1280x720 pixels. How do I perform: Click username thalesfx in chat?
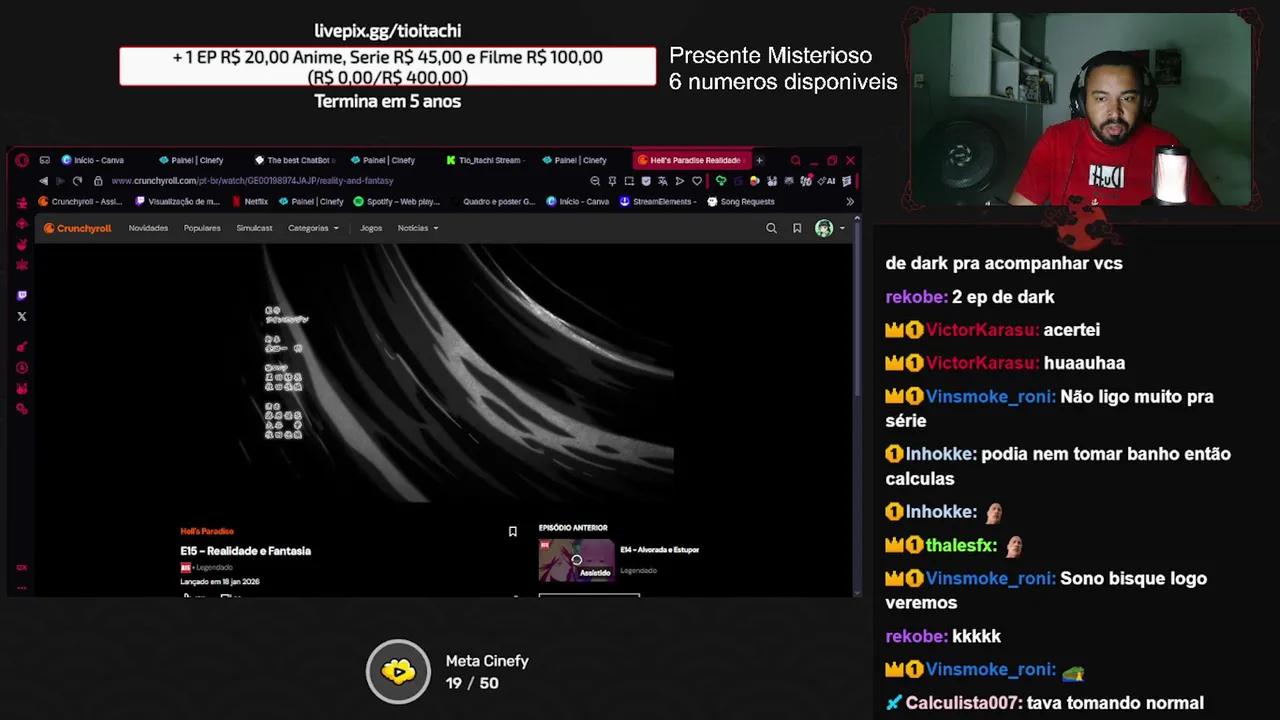point(961,545)
